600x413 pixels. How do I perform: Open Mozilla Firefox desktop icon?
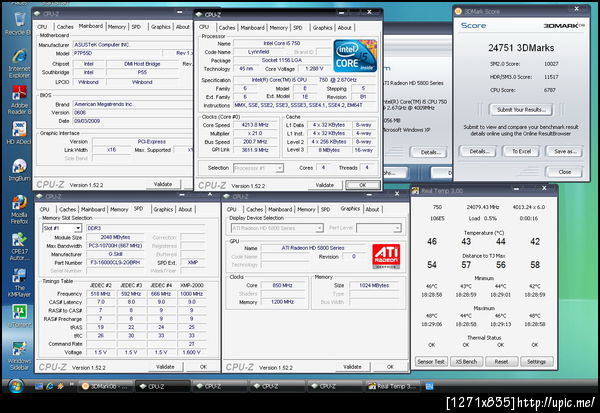coord(19,209)
